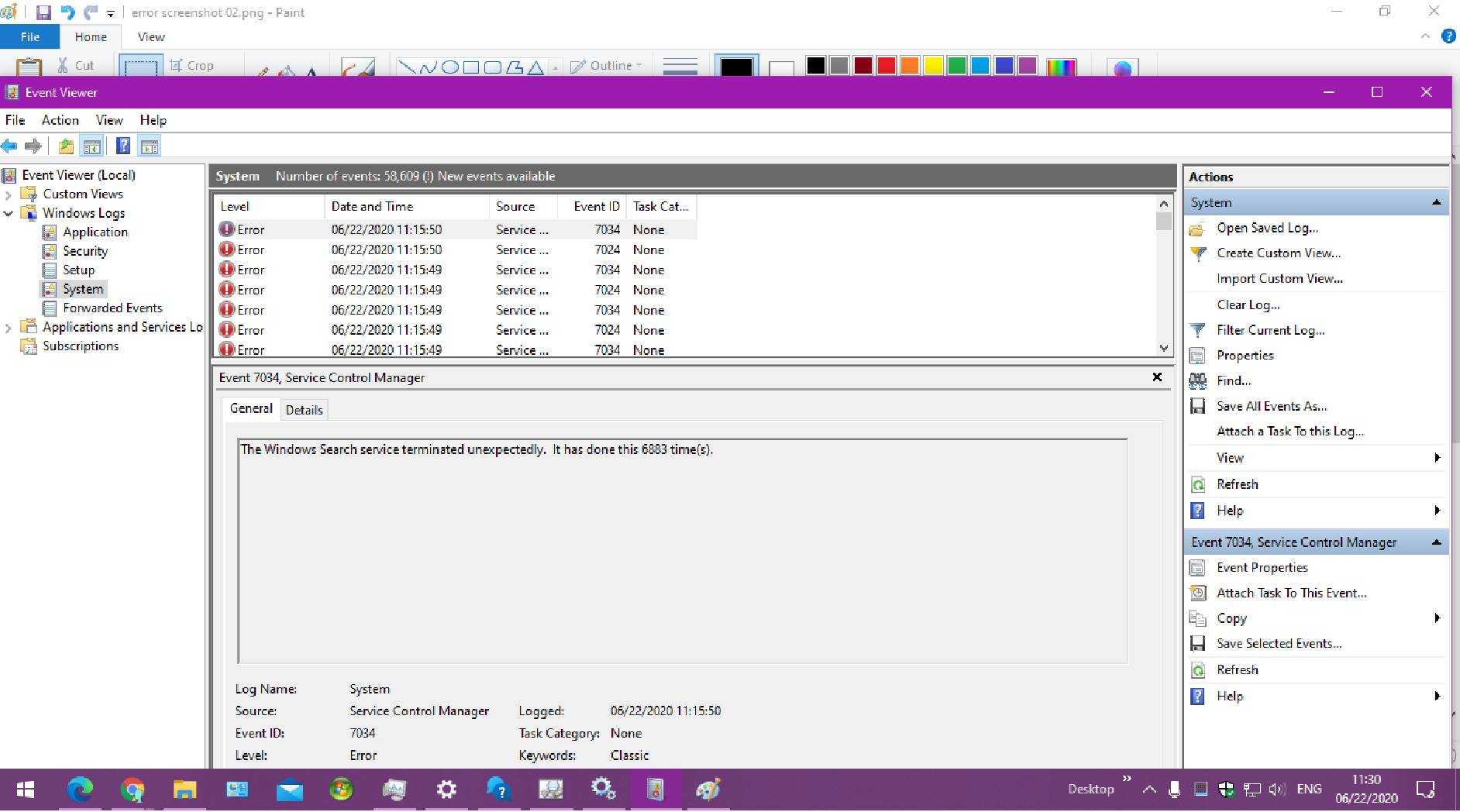The height and width of the screenshot is (812, 1460).
Task: Pick the red color in Paint palette
Action: point(887,66)
